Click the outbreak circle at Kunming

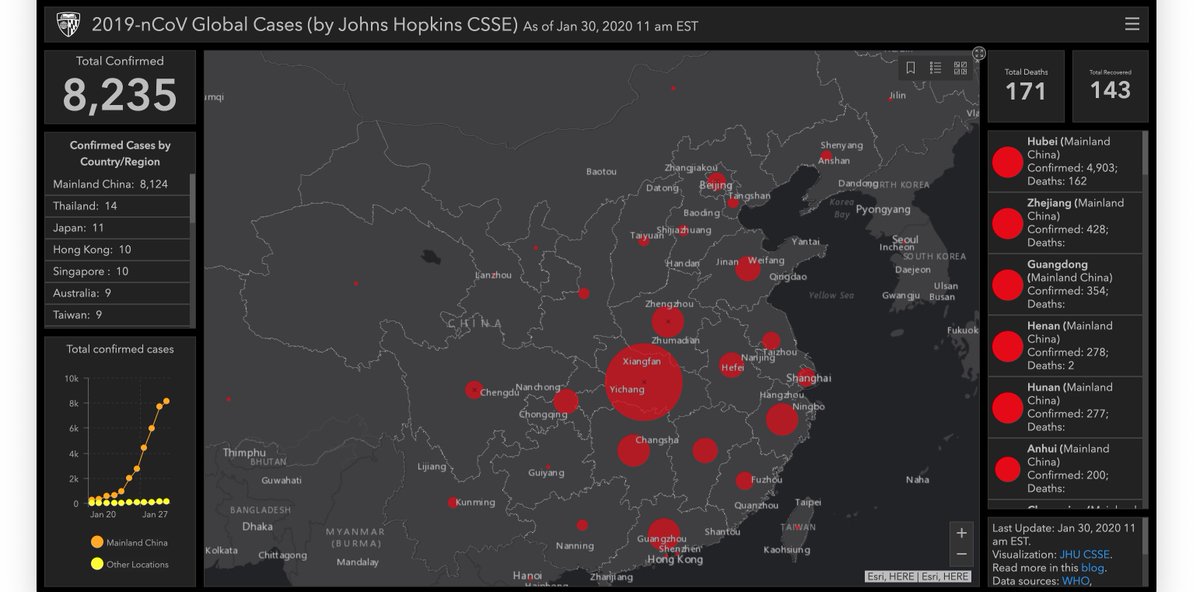[x=453, y=502]
